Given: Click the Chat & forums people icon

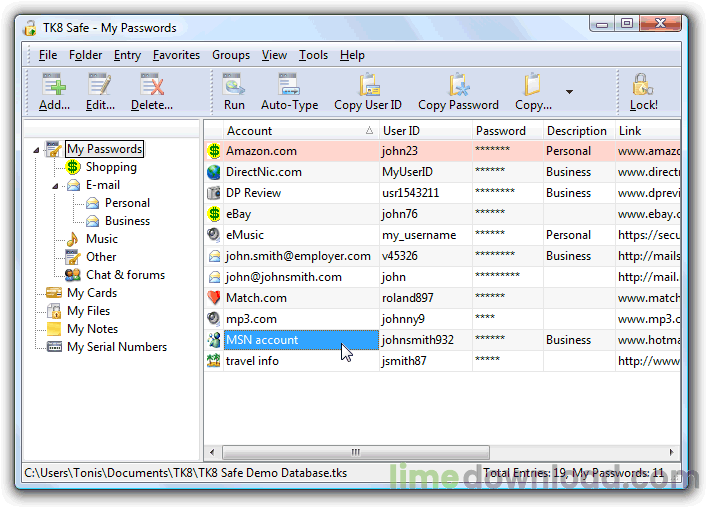Looking at the screenshot, I should click(x=73, y=275).
